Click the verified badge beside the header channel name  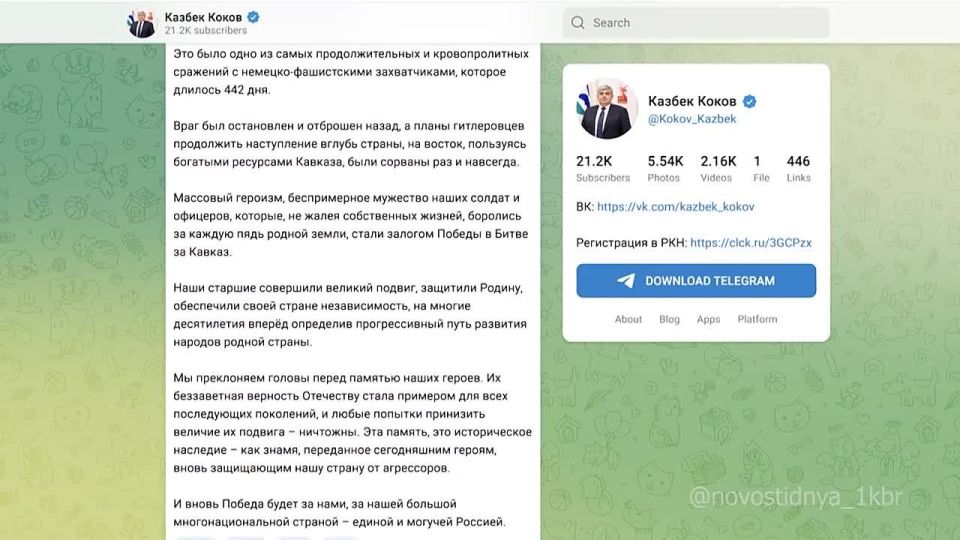[x=254, y=17]
